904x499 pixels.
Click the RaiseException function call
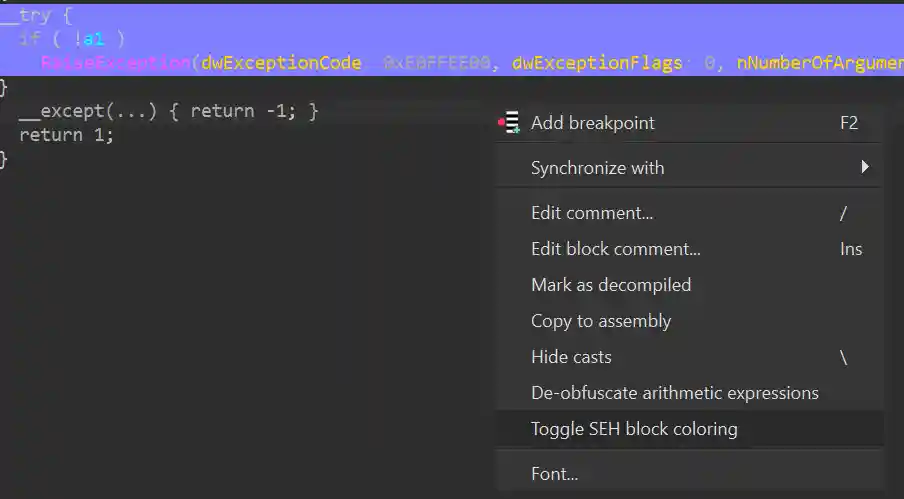115,63
